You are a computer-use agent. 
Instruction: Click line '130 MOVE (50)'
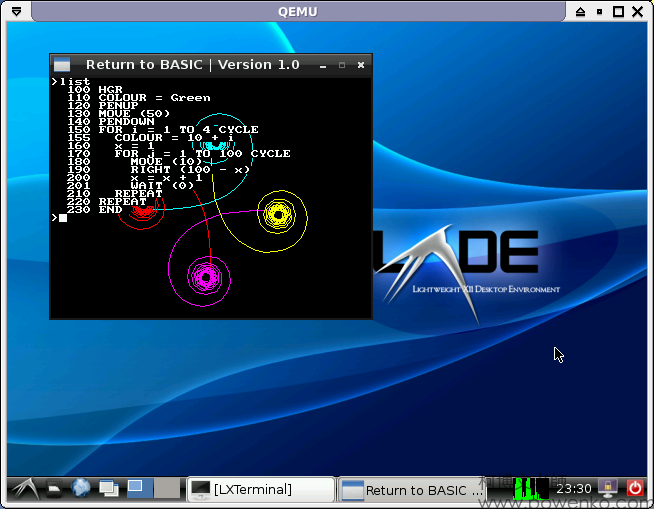click(x=118, y=113)
